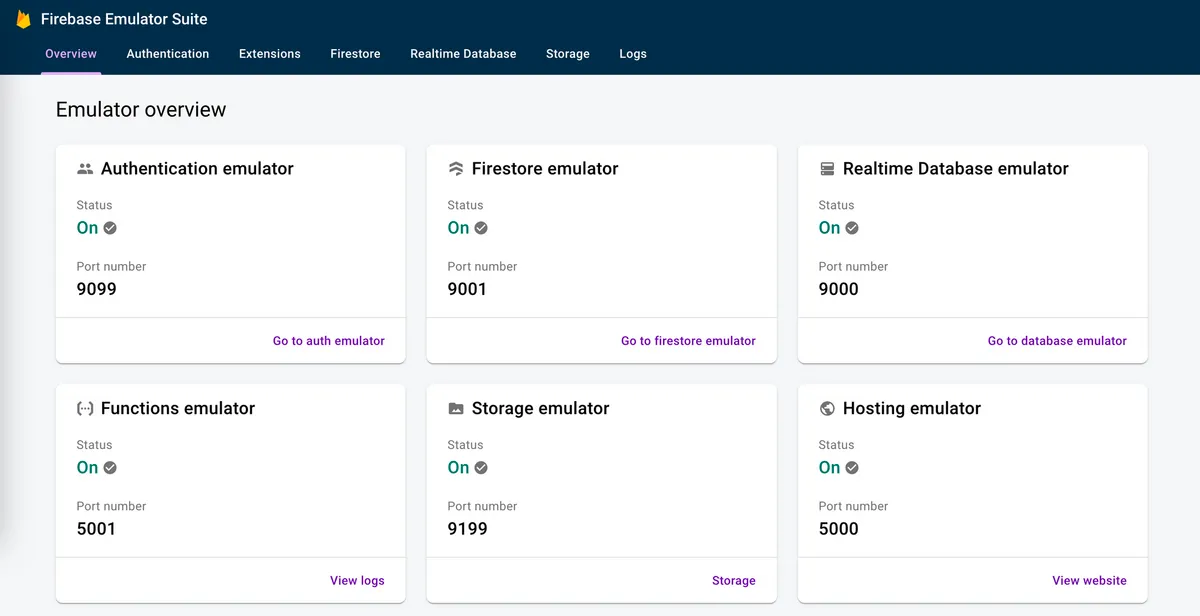Click the Storage emulator card title
This screenshot has height=616, width=1200.
[x=541, y=409]
